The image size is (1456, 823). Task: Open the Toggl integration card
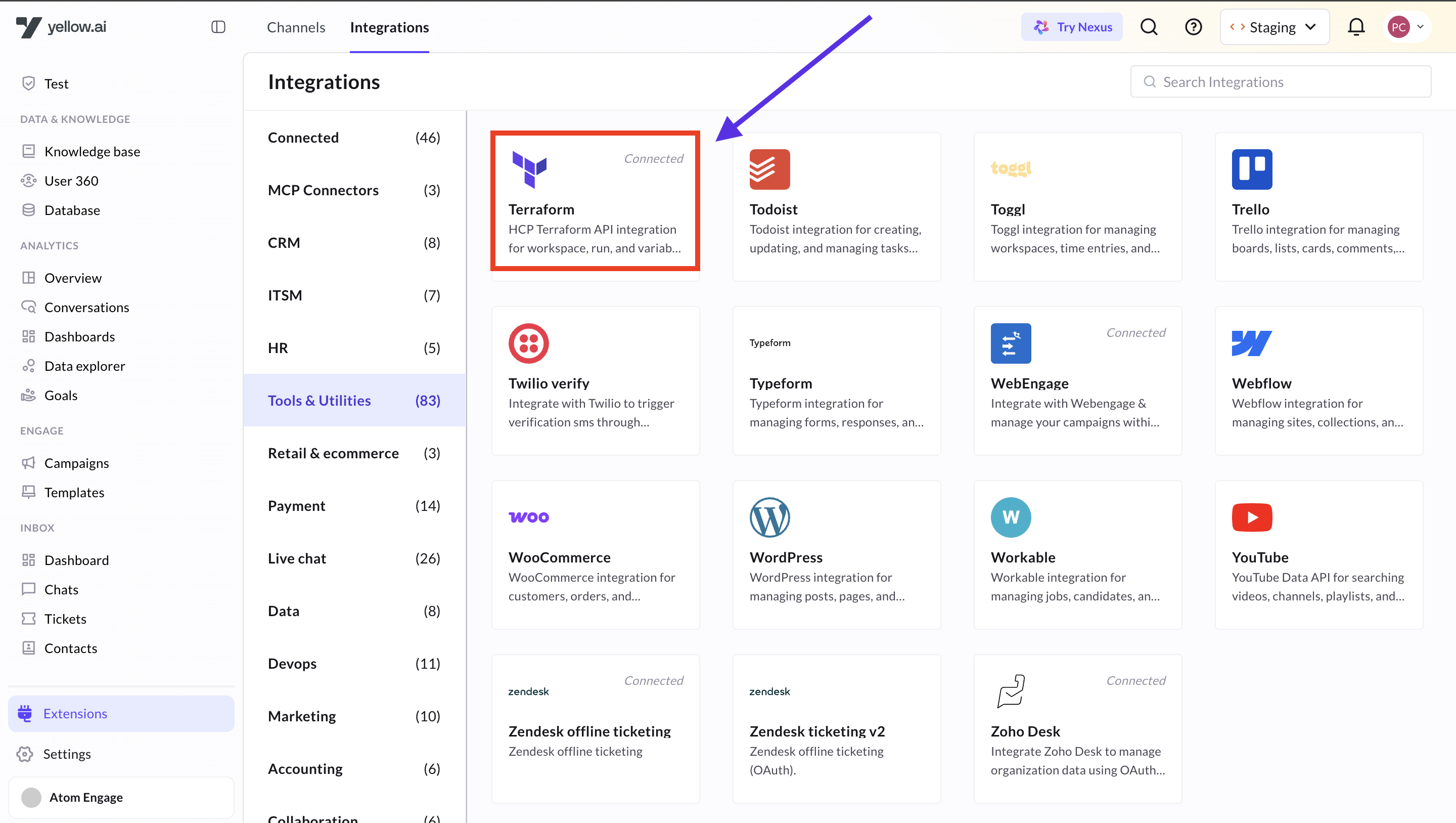(x=1078, y=206)
